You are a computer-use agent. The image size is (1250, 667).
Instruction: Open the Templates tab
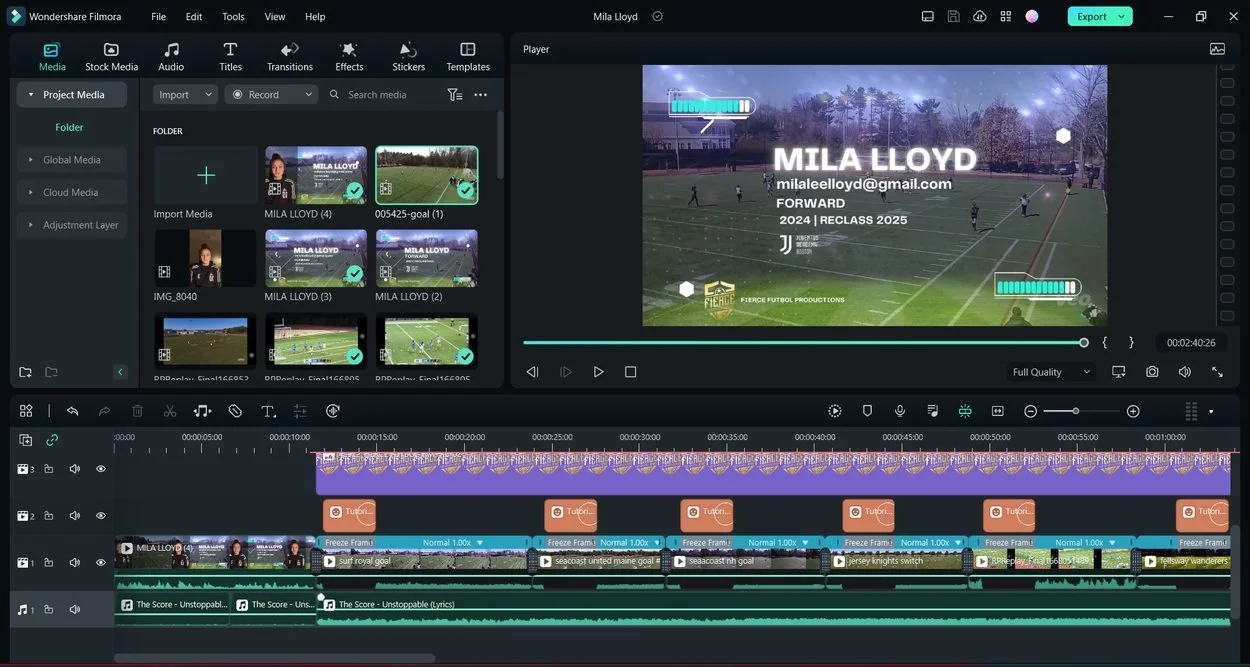[468, 56]
